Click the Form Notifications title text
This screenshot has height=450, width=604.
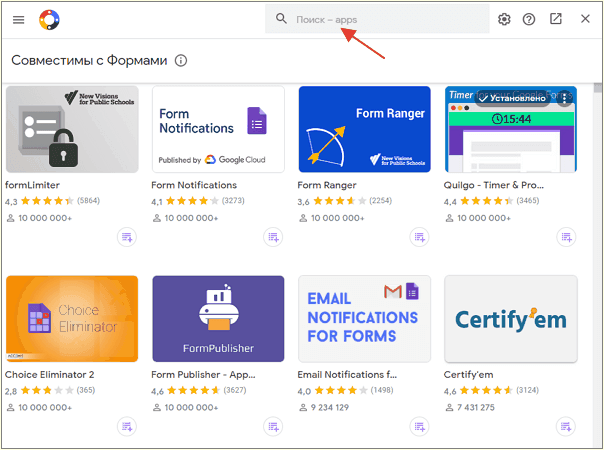194,185
